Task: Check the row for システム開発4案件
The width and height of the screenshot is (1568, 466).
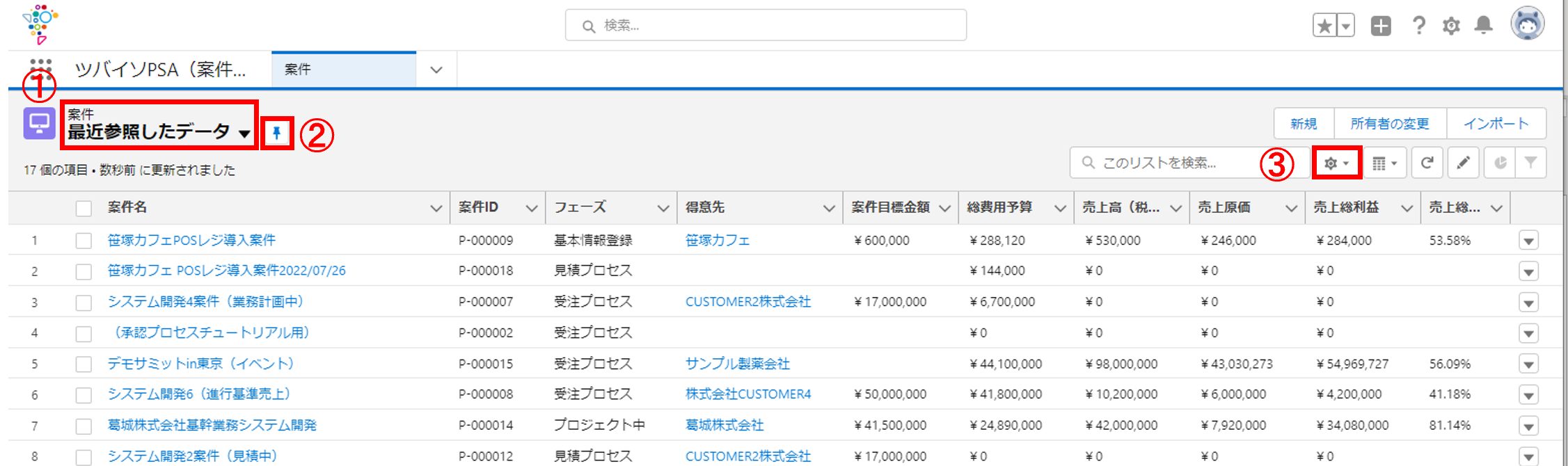Action: click(84, 303)
